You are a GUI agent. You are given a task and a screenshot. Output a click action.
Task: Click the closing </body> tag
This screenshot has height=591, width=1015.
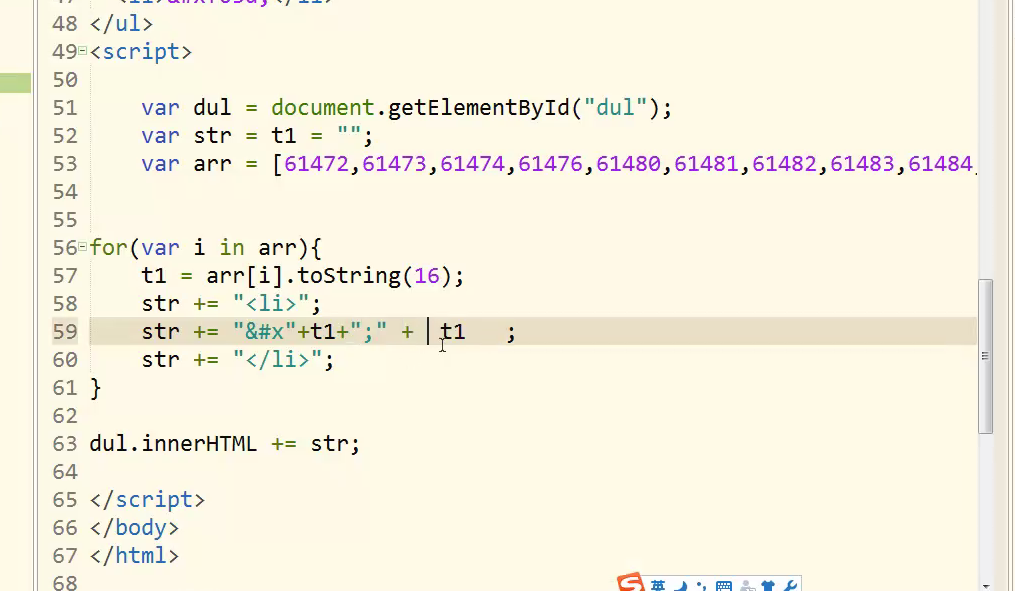134,528
